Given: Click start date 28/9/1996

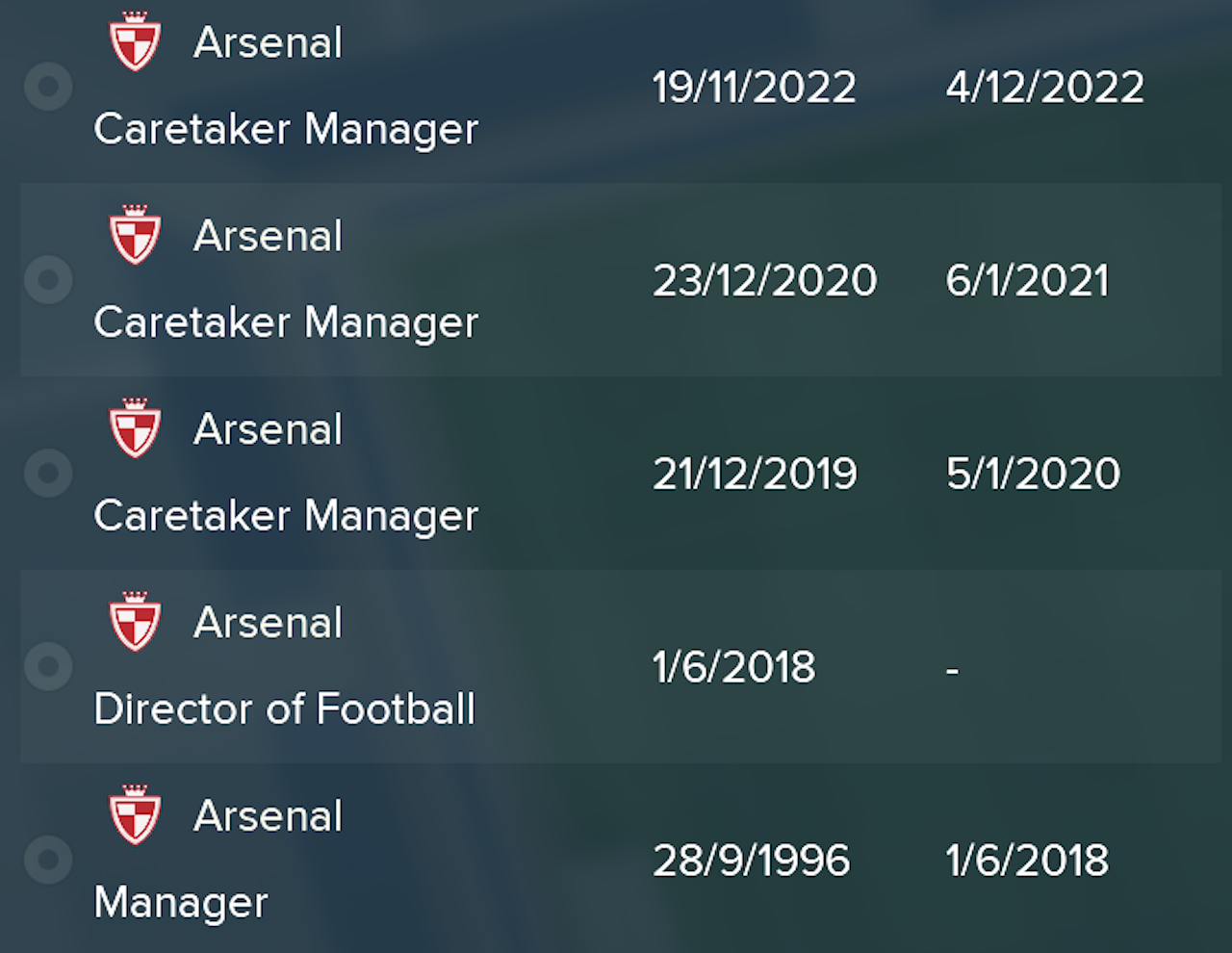Looking at the screenshot, I should pyautogui.click(x=752, y=861).
